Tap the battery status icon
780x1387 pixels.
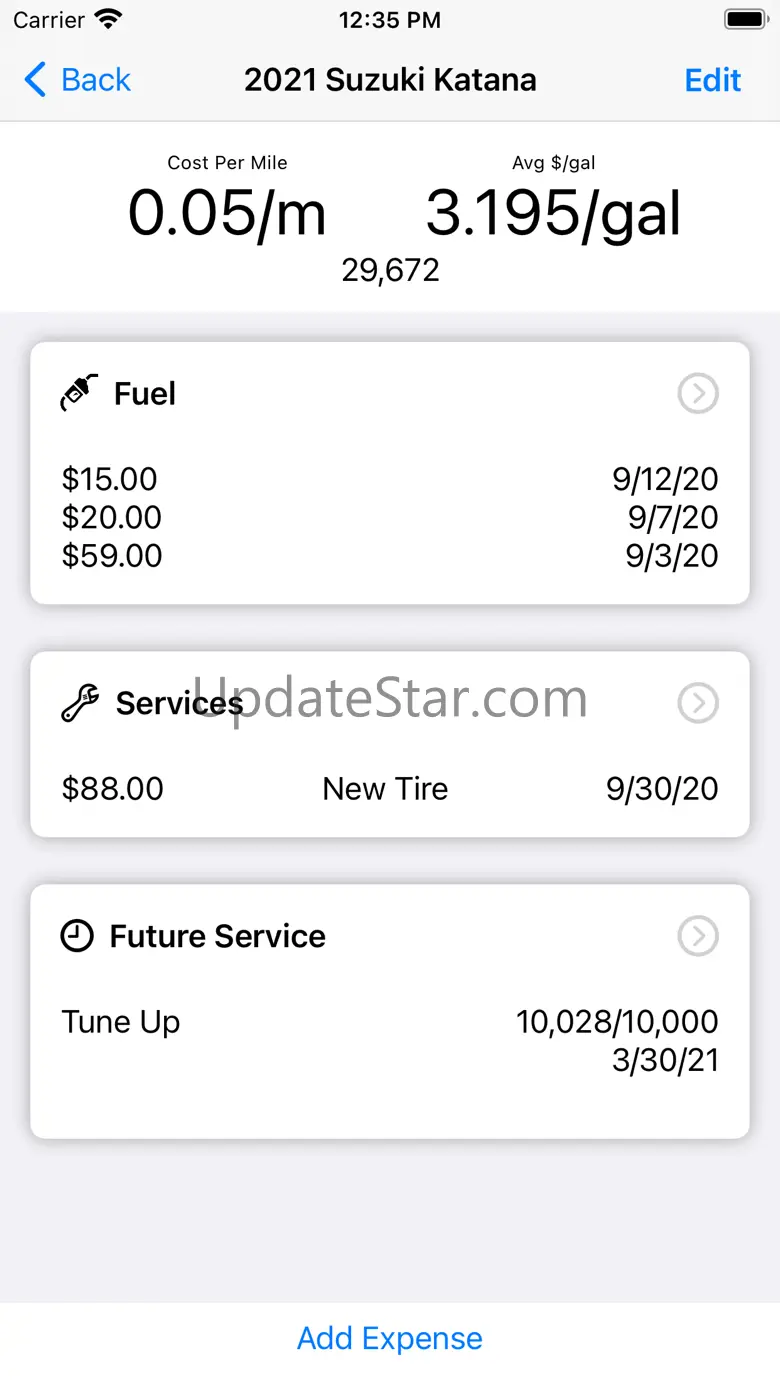(745, 19)
